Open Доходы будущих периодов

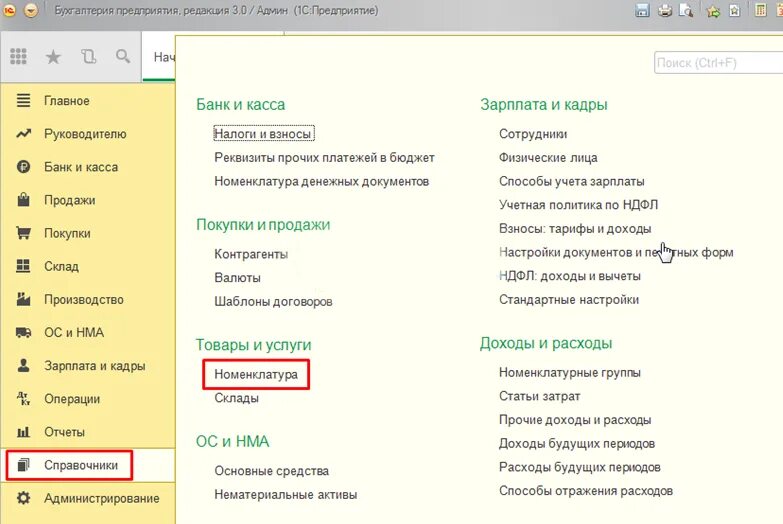577,444
